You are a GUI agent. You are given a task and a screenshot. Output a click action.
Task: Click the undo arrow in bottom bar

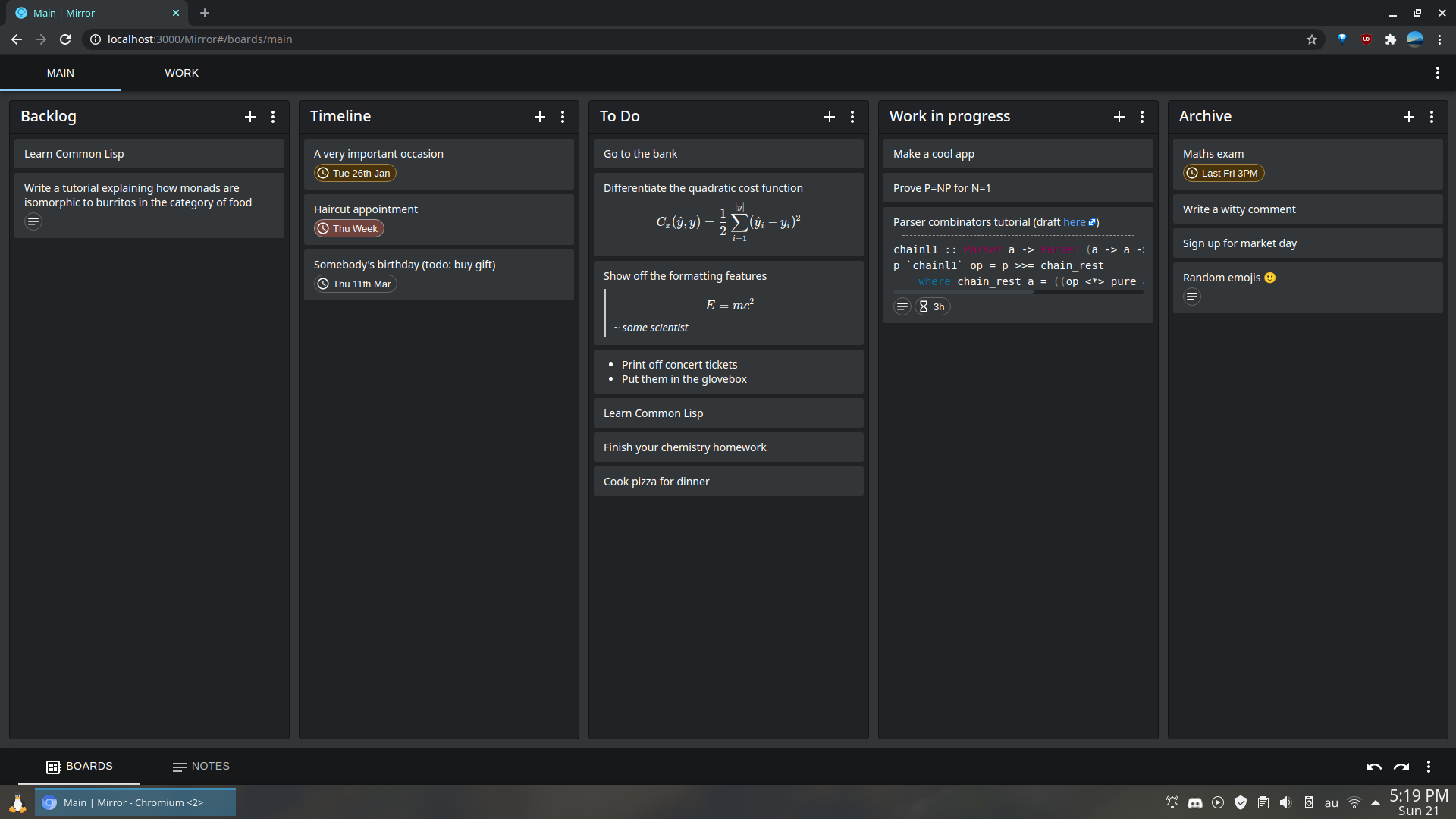coord(1373,767)
